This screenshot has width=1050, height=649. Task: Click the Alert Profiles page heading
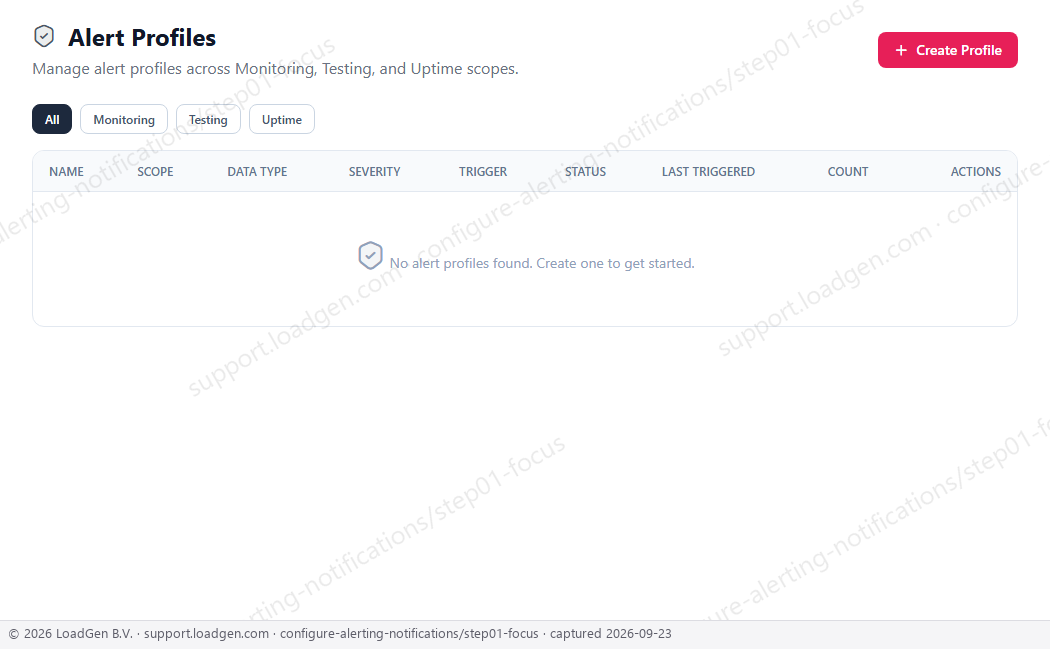pyautogui.click(x=142, y=38)
